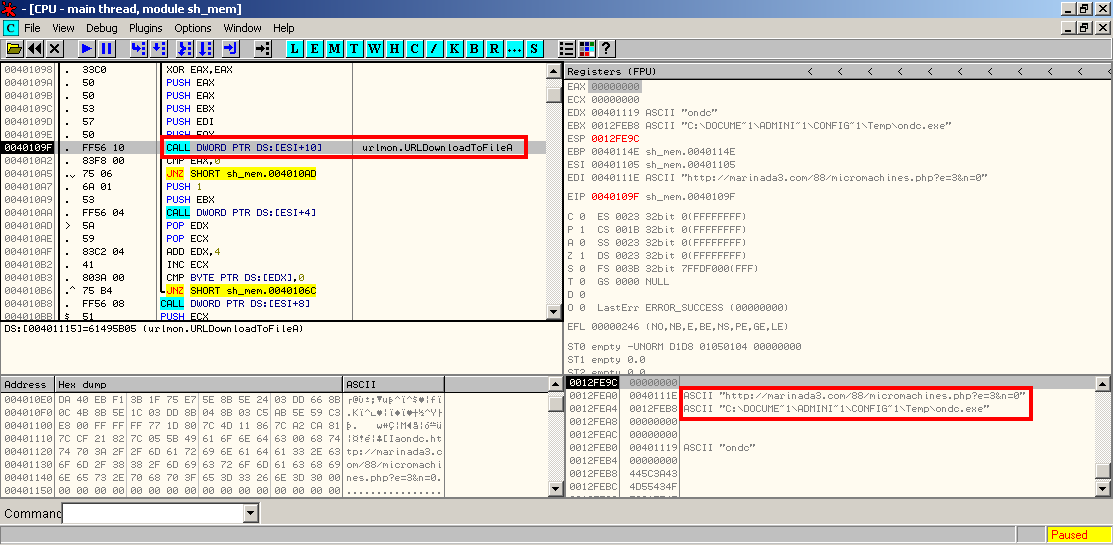The width and height of the screenshot is (1113, 545).
Task: Open the Plugins menu
Action: [146, 28]
